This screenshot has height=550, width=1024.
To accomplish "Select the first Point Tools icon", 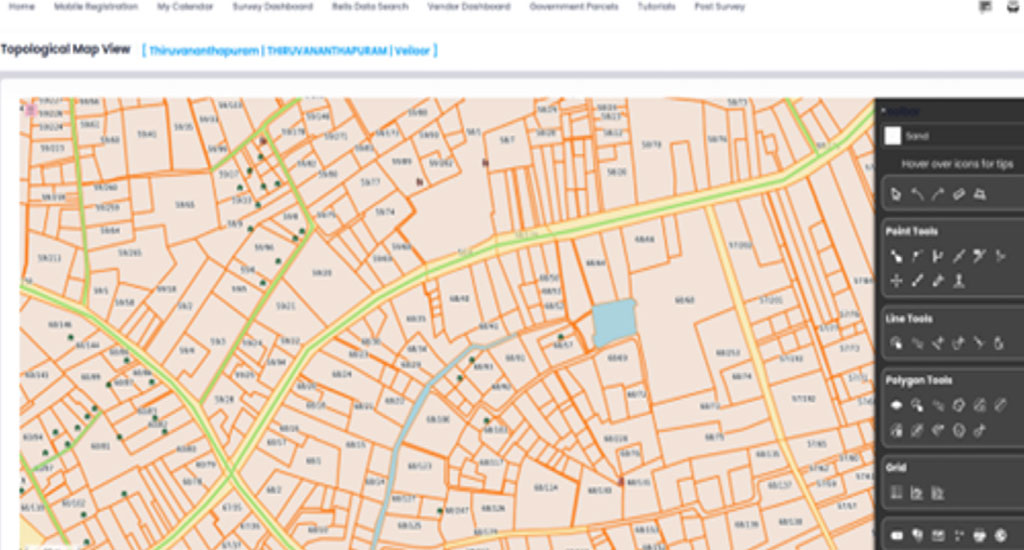I will coord(896,256).
